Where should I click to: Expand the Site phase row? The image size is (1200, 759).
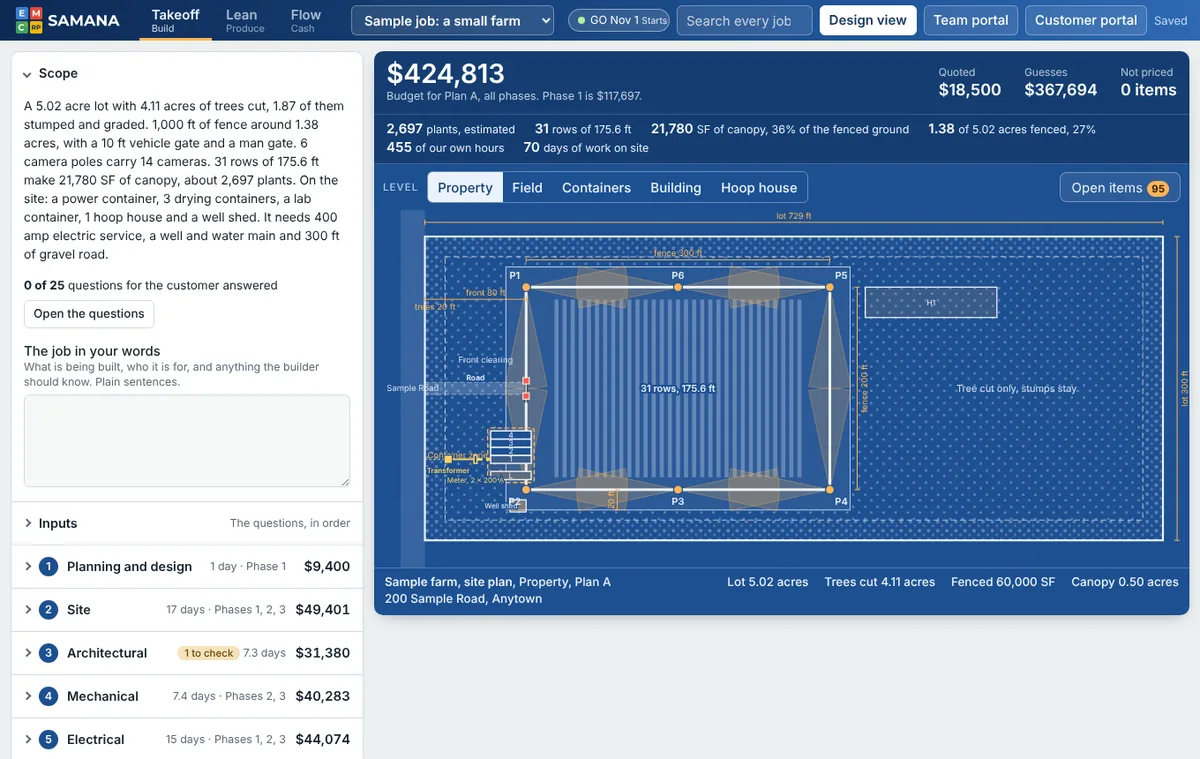[x=186, y=609]
